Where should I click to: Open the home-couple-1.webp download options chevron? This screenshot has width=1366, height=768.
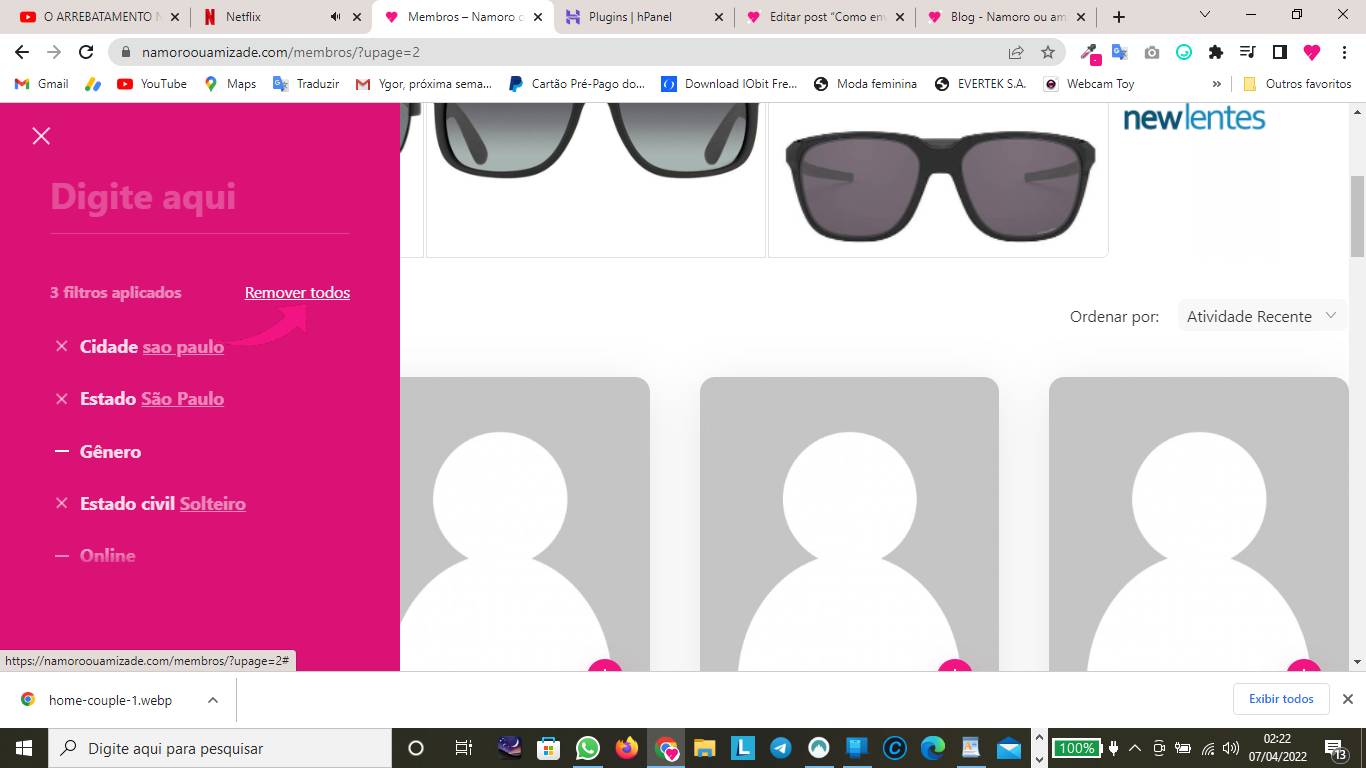[213, 700]
